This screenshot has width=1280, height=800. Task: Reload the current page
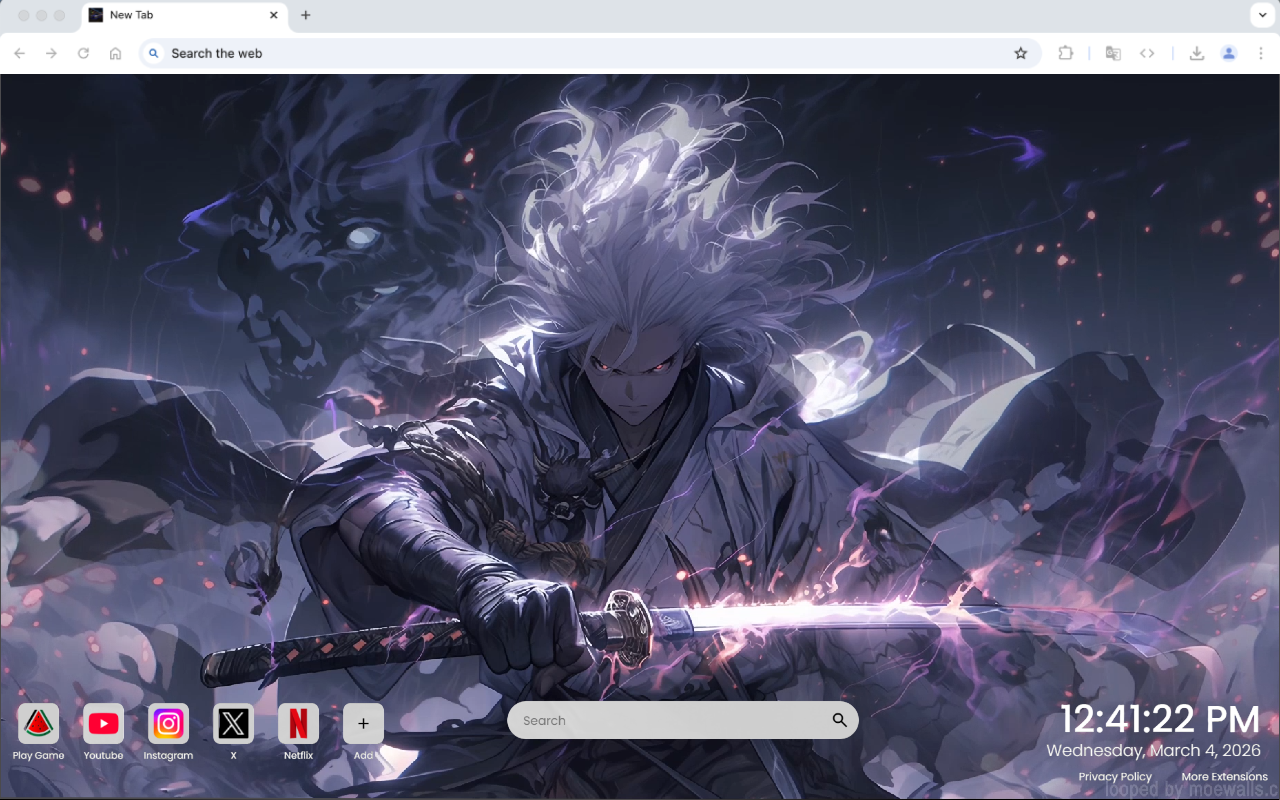tap(84, 53)
